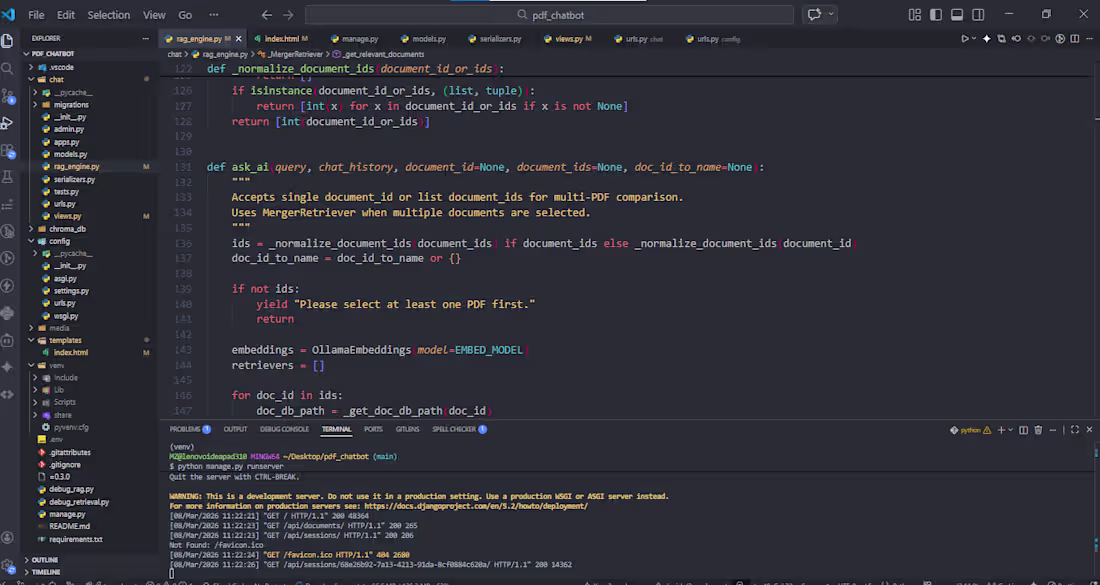Open the View menu
This screenshot has width=1100, height=585.
coord(154,15)
